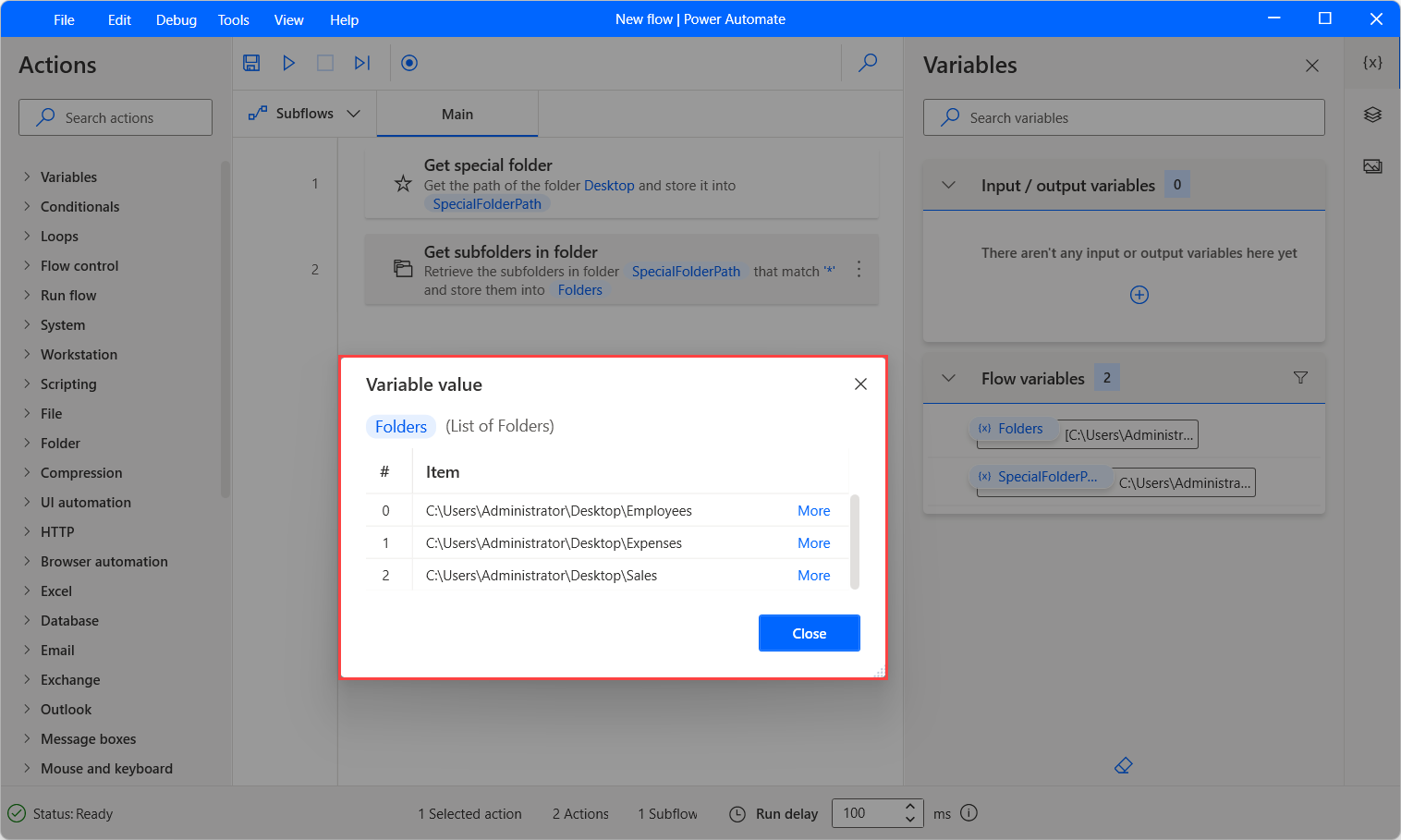Open the Tools menu

(234, 19)
